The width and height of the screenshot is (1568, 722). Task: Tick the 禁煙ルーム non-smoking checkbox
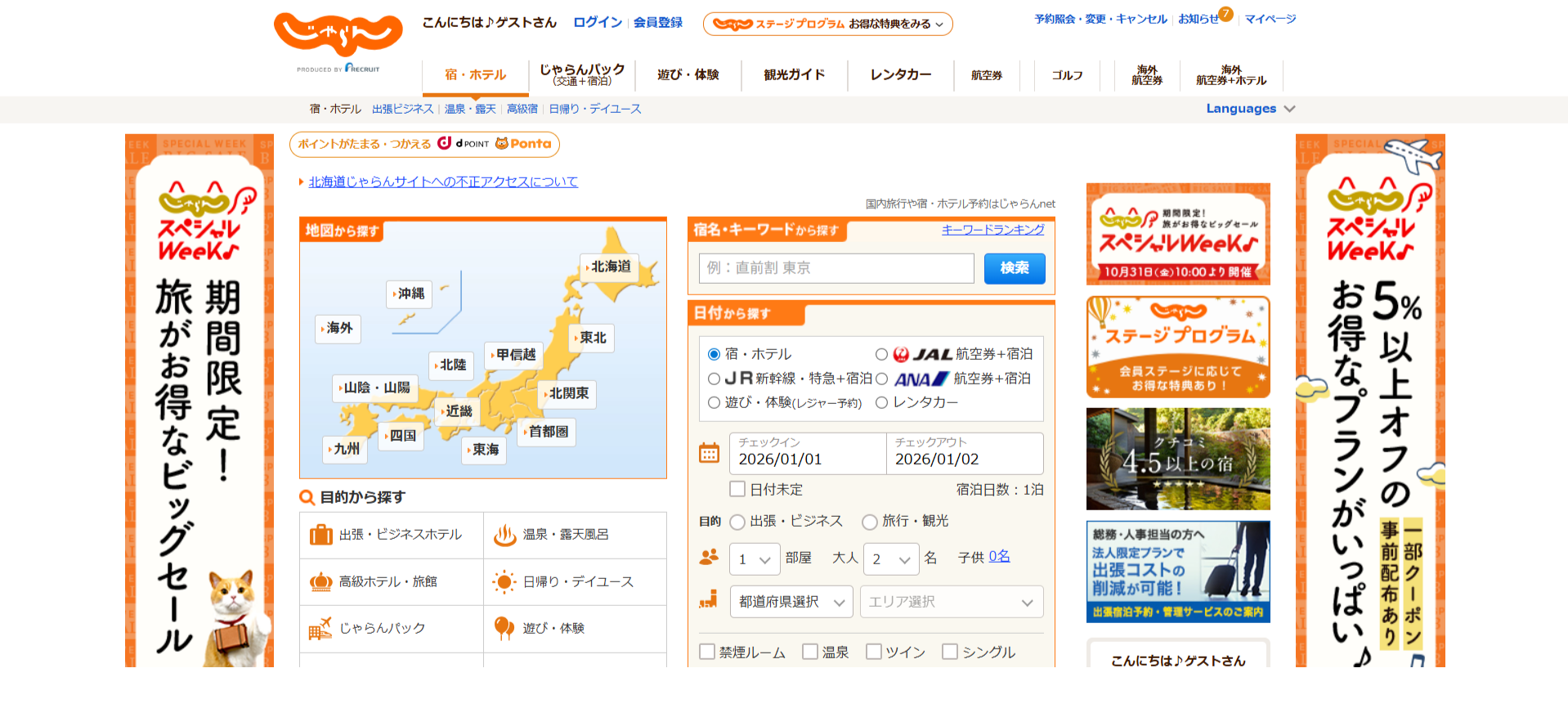click(707, 652)
